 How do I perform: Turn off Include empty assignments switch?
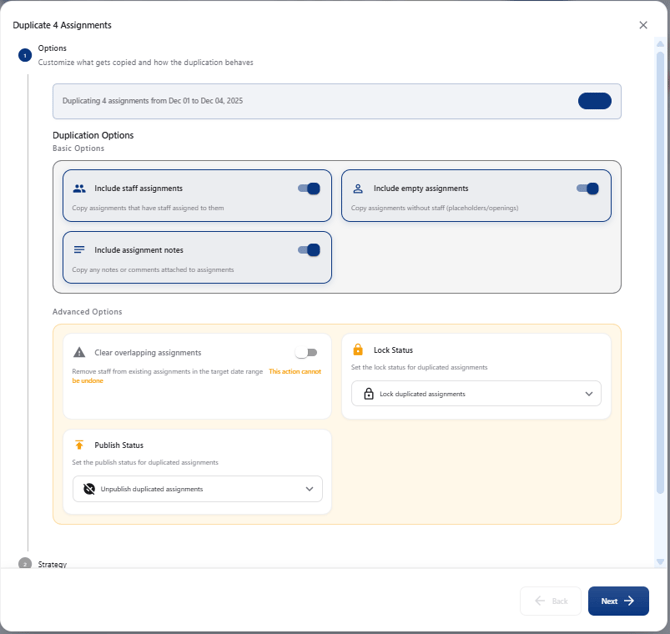[x=588, y=188]
